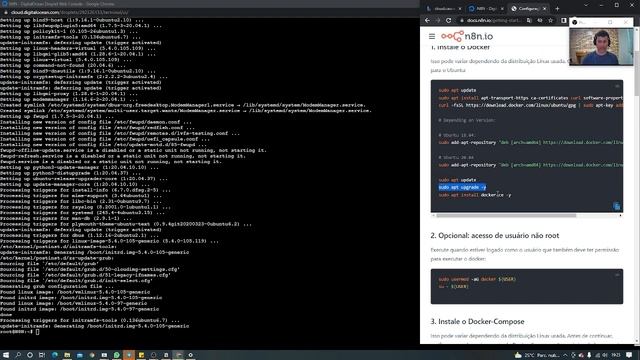Image resolution: width=640 pixels, height=360 pixels.
Task: Open Microsoft Edge from taskbar
Action: (x=55, y=355)
